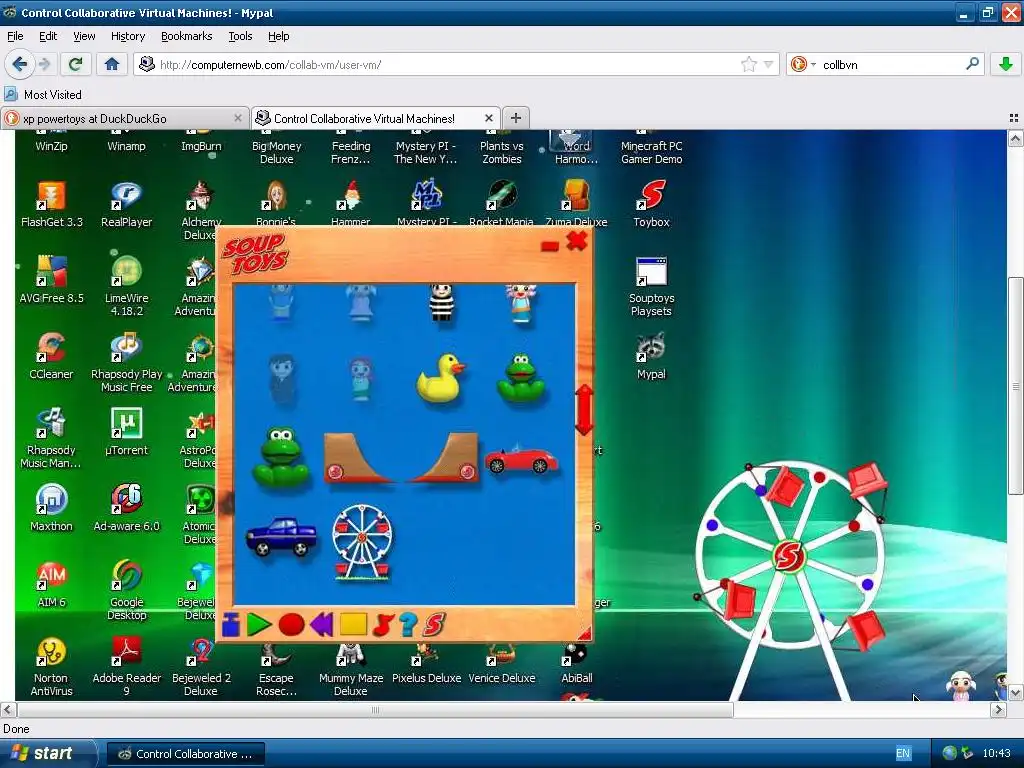Open the Windows start button

(x=48, y=753)
